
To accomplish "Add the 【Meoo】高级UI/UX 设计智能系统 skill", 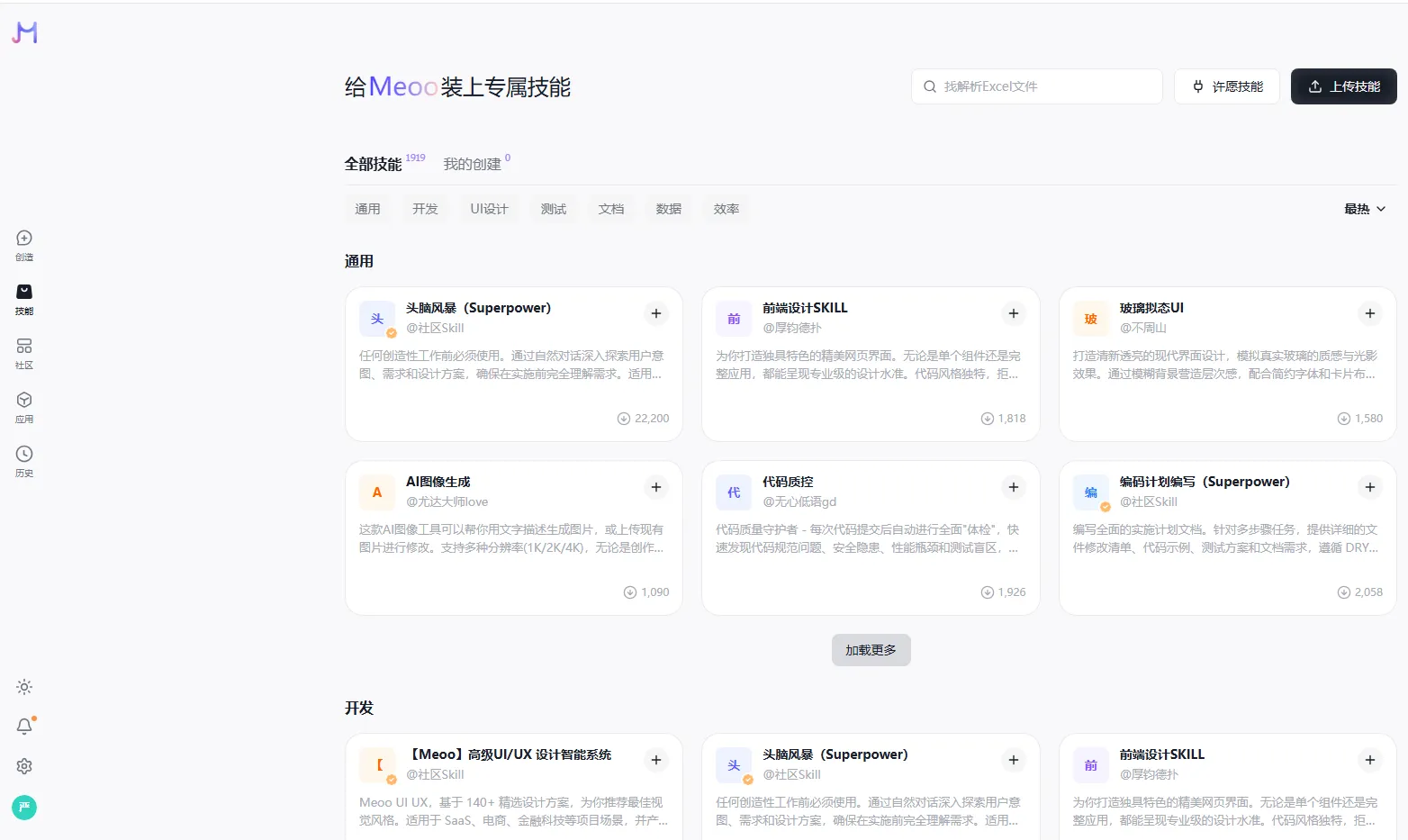I will [656, 760].
